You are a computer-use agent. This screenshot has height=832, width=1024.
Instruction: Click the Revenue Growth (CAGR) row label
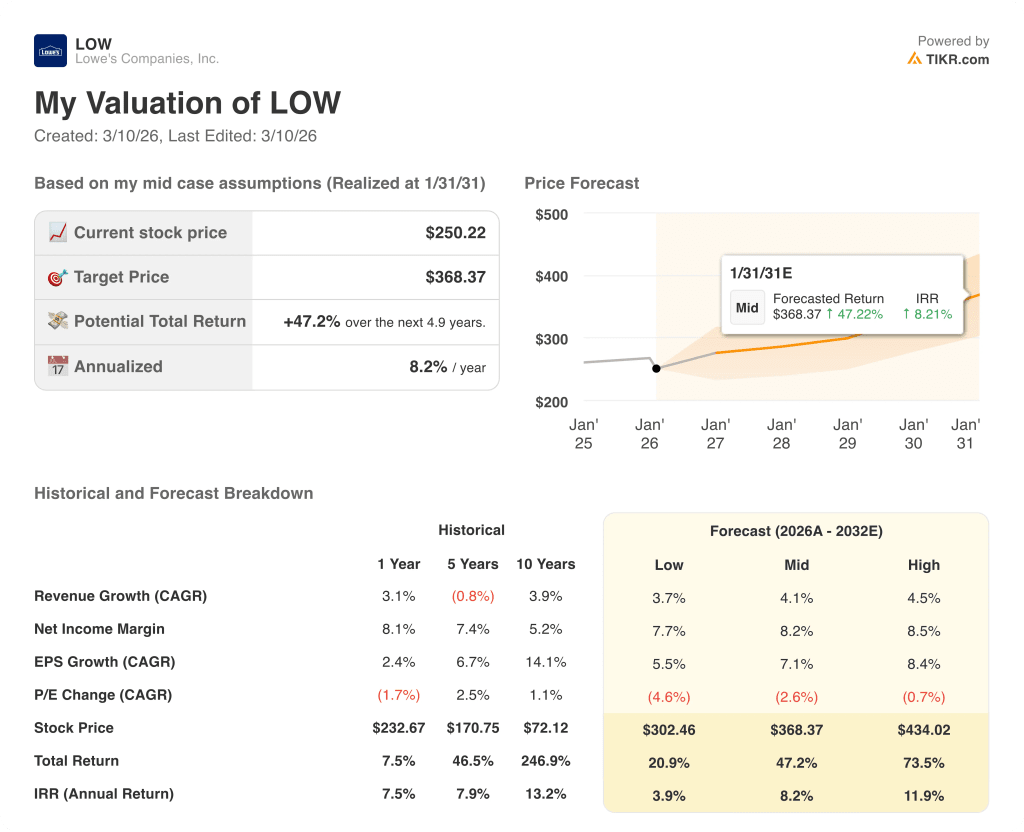(x=120, y=595)
